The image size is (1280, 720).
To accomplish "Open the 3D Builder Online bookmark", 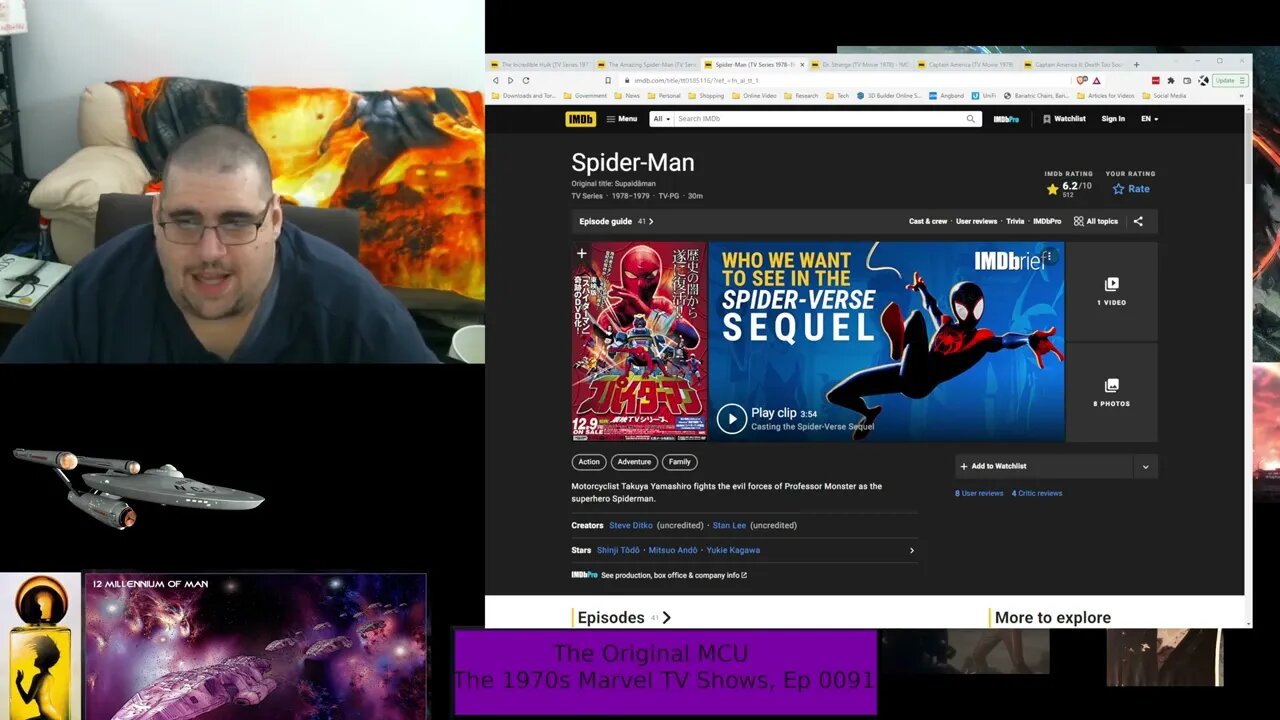I will (x=890, y=96).
